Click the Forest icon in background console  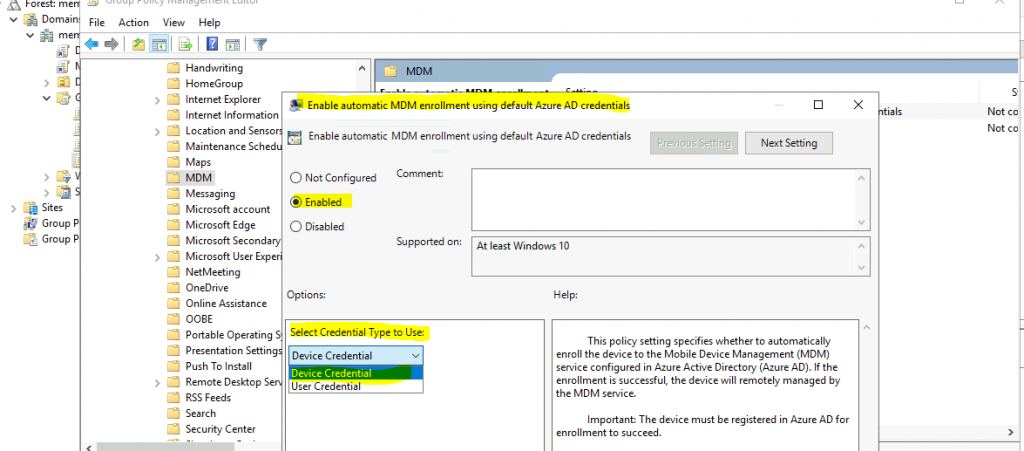pyautogui.click(x=14, y=4)
